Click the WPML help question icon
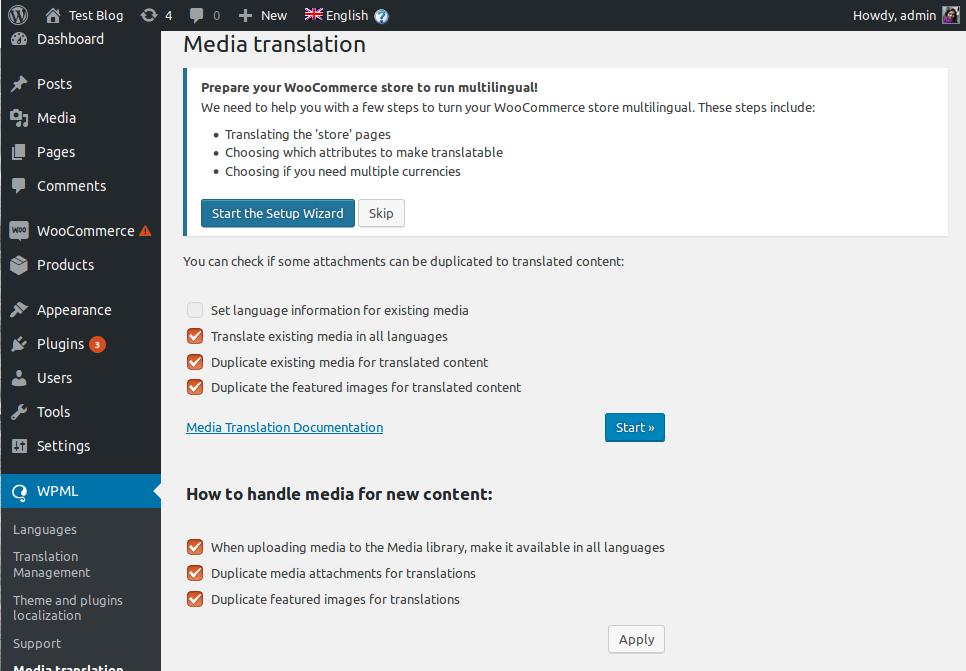 click(x=381, y=16)
